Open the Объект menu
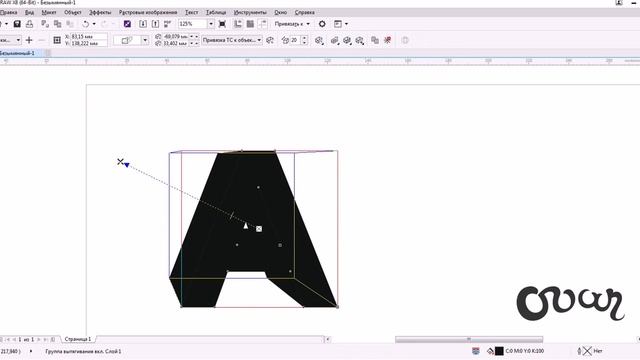The width and height of the screenshot is (640, 360). click(x=73, y=13)
